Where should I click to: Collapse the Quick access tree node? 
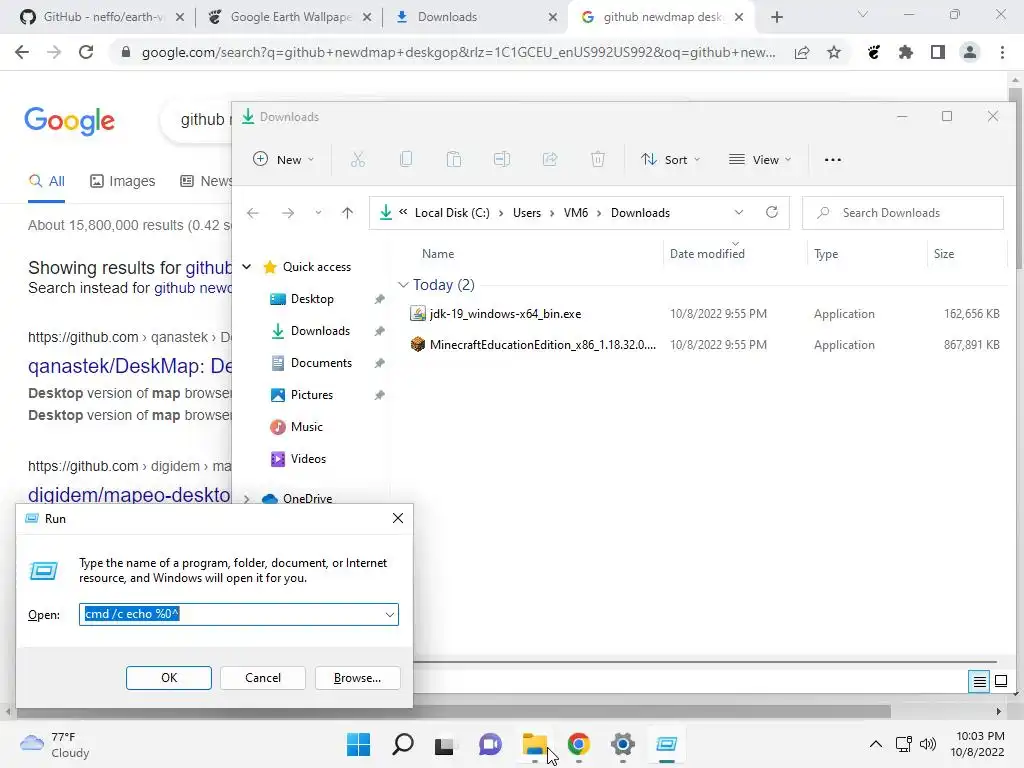click(x=247, y=266)
